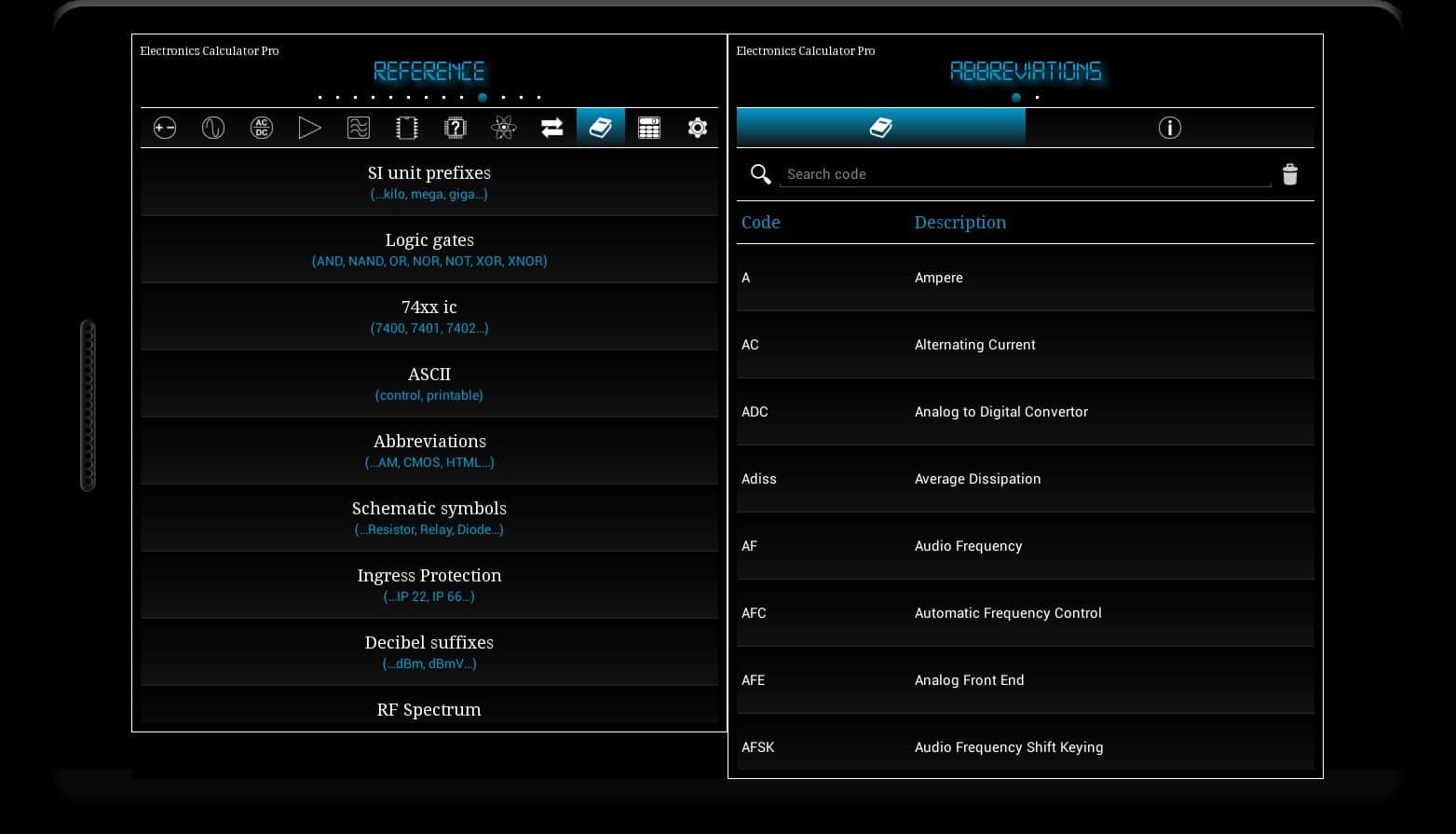
Task: Select the ADC abbreviation row
Action: (x=1025, y=412)
